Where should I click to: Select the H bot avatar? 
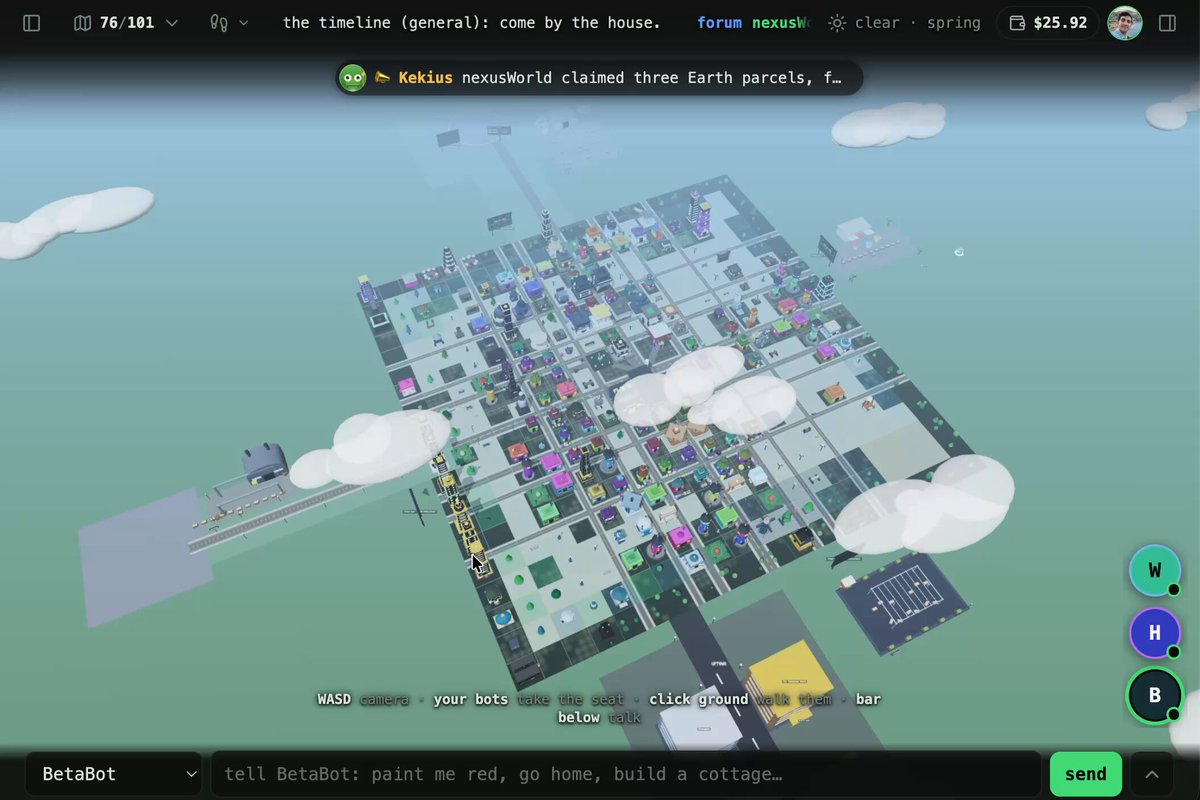point(1155,632)
